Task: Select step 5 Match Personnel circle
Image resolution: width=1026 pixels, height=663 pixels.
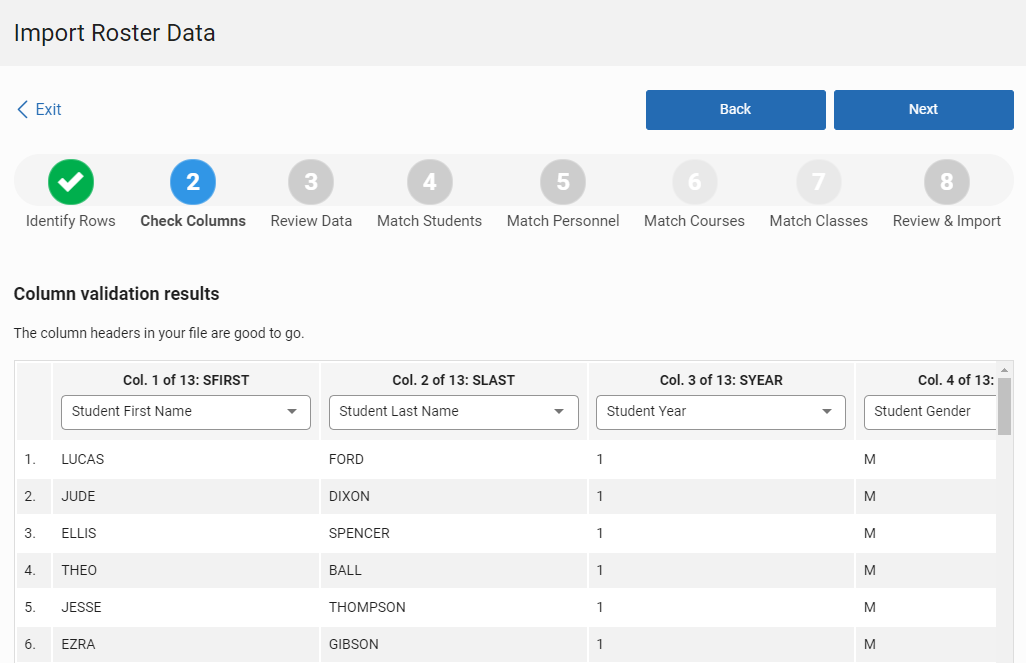Action: coord(563,181)
